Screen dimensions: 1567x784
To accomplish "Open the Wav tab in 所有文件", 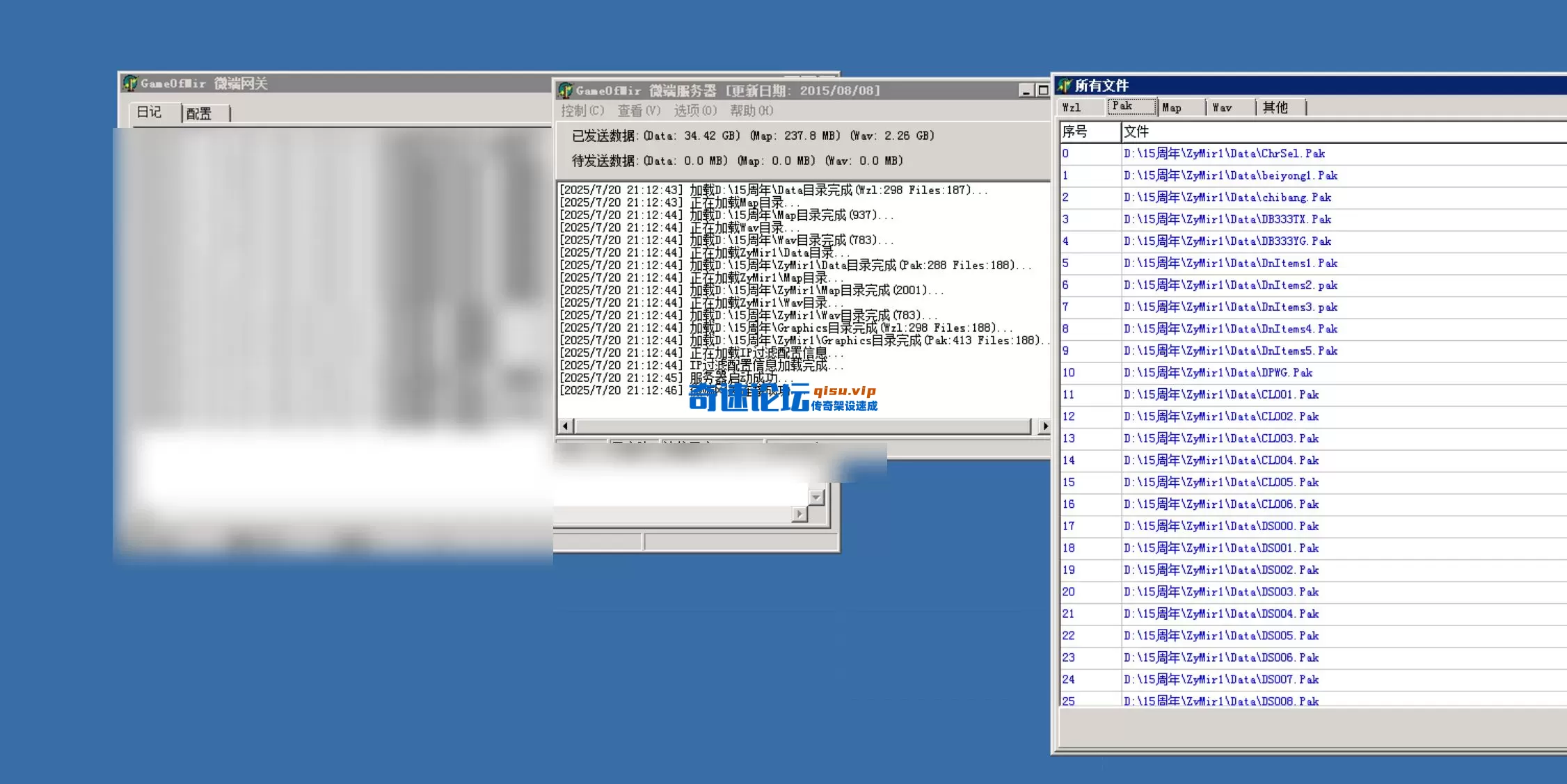I will click(1222, 107).
